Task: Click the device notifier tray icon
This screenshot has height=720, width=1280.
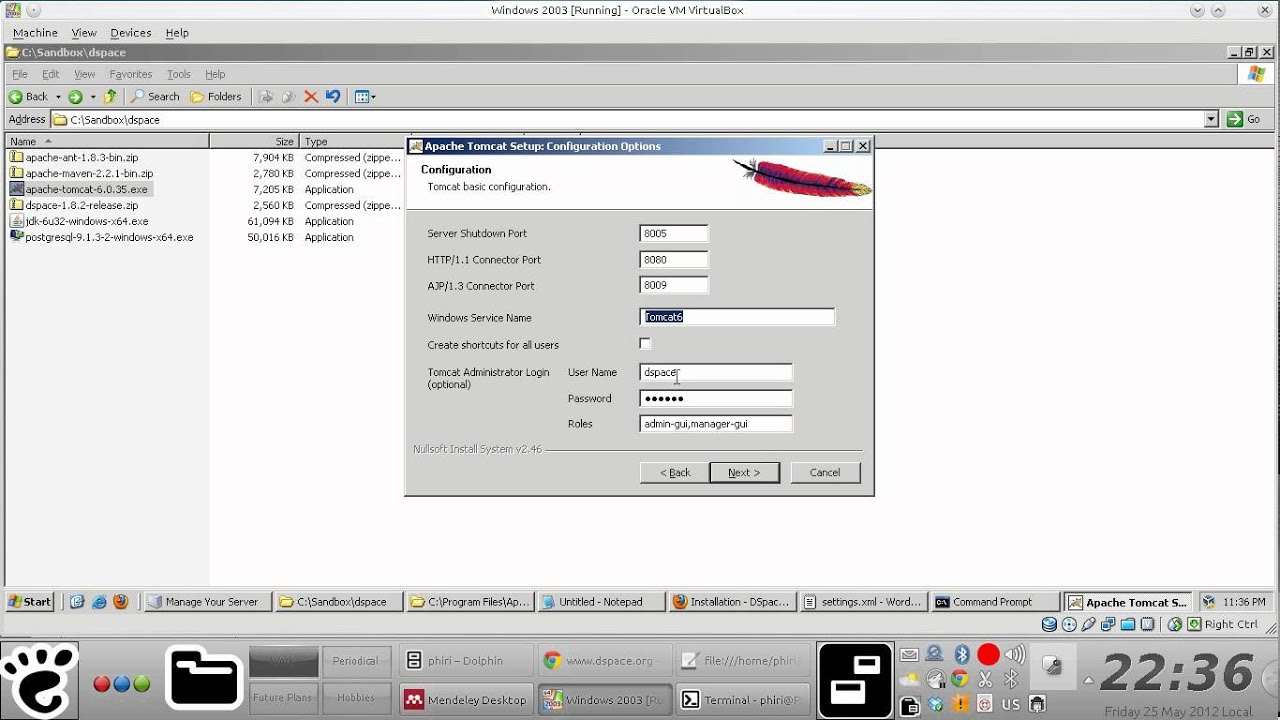Action: pos(1037,705)
